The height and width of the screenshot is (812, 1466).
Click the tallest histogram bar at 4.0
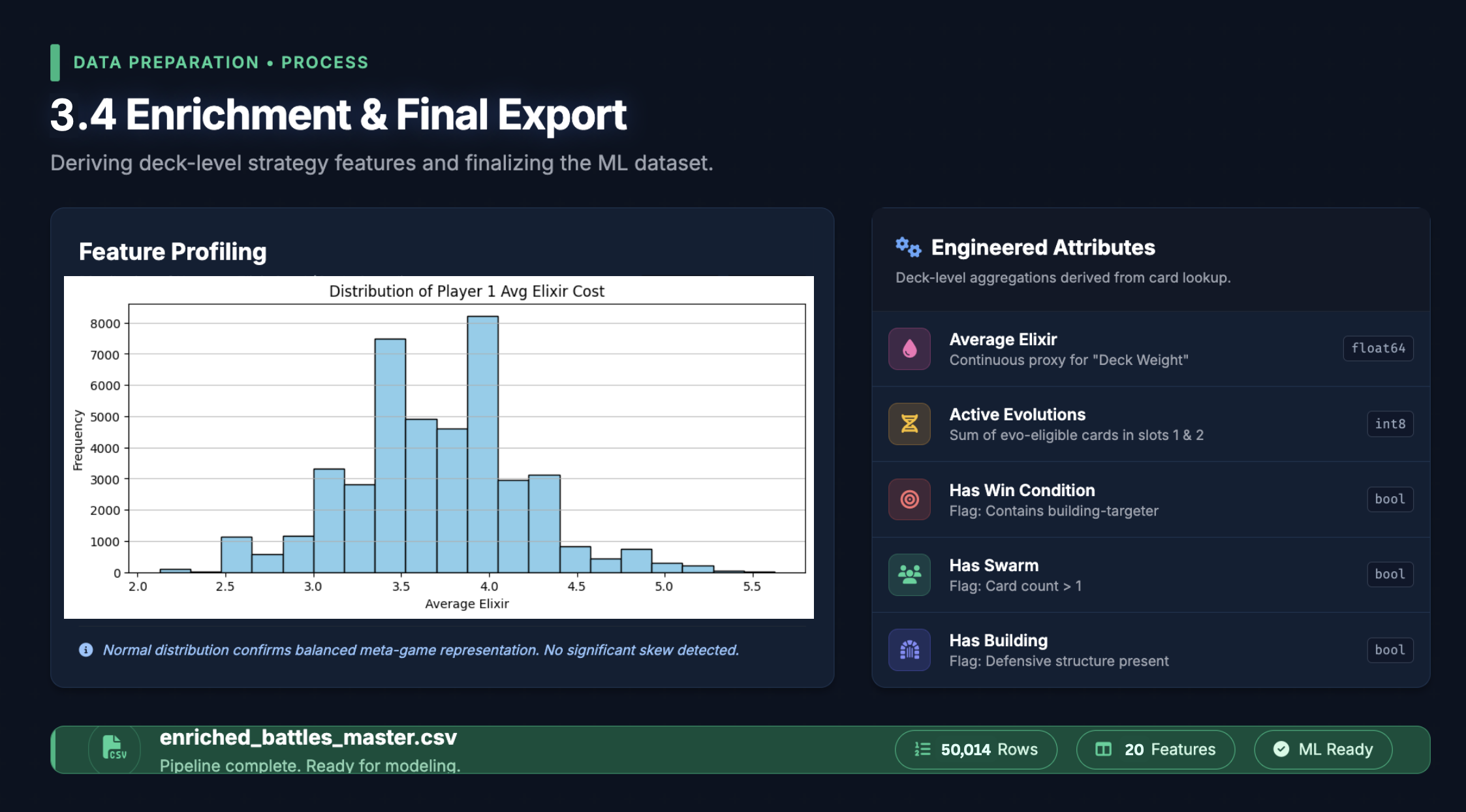click(x=482, y=444)
